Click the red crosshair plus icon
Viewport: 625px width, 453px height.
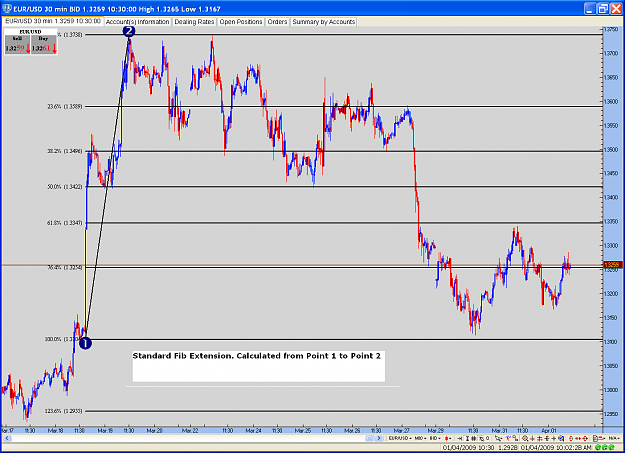pyautogui.click(x=532, y=438)
